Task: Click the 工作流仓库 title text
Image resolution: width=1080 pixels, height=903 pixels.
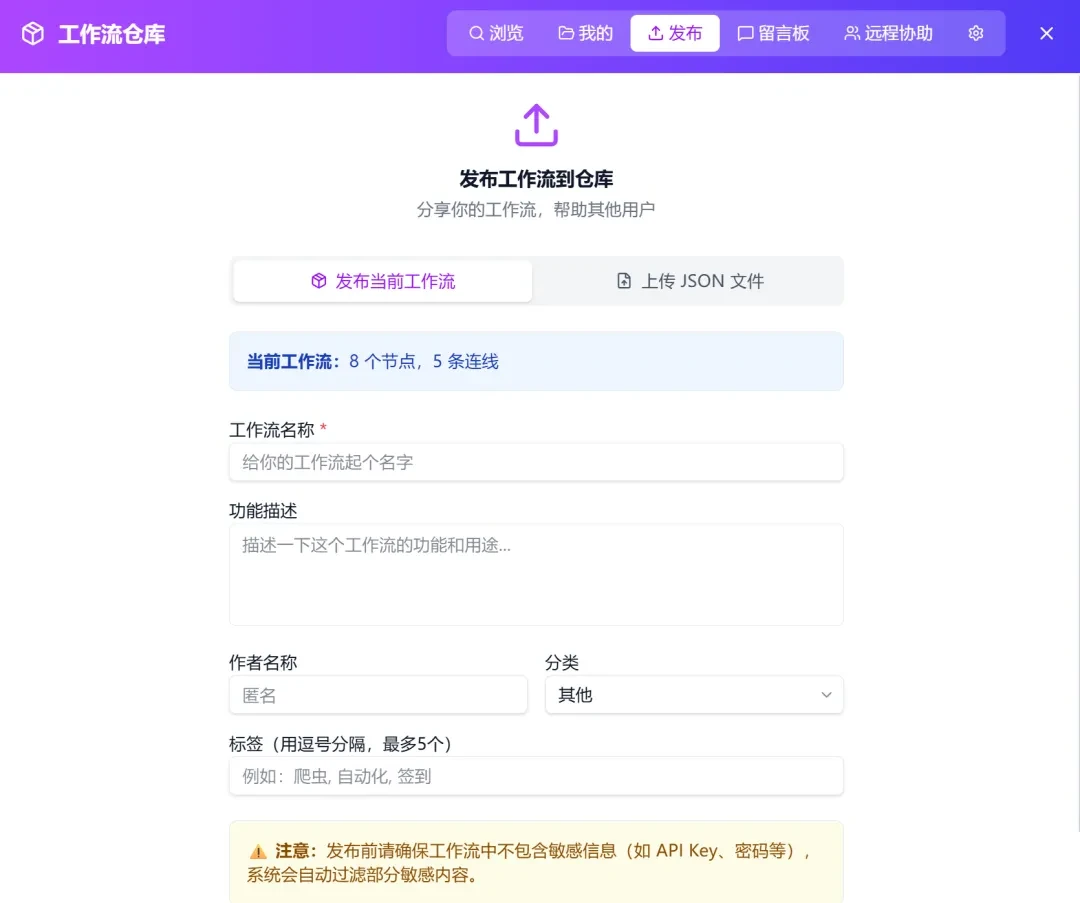Action: 112,34
